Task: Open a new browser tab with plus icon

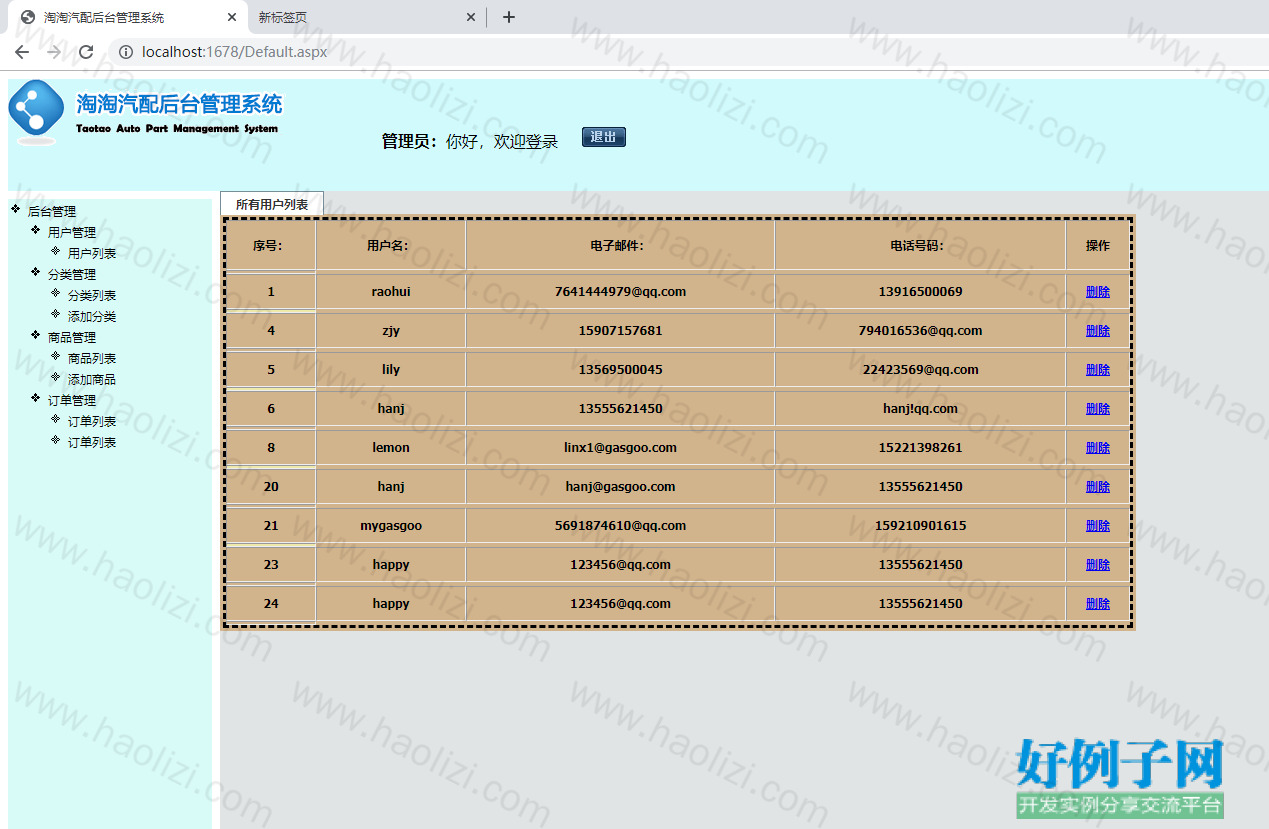Action: pos(509,17)
